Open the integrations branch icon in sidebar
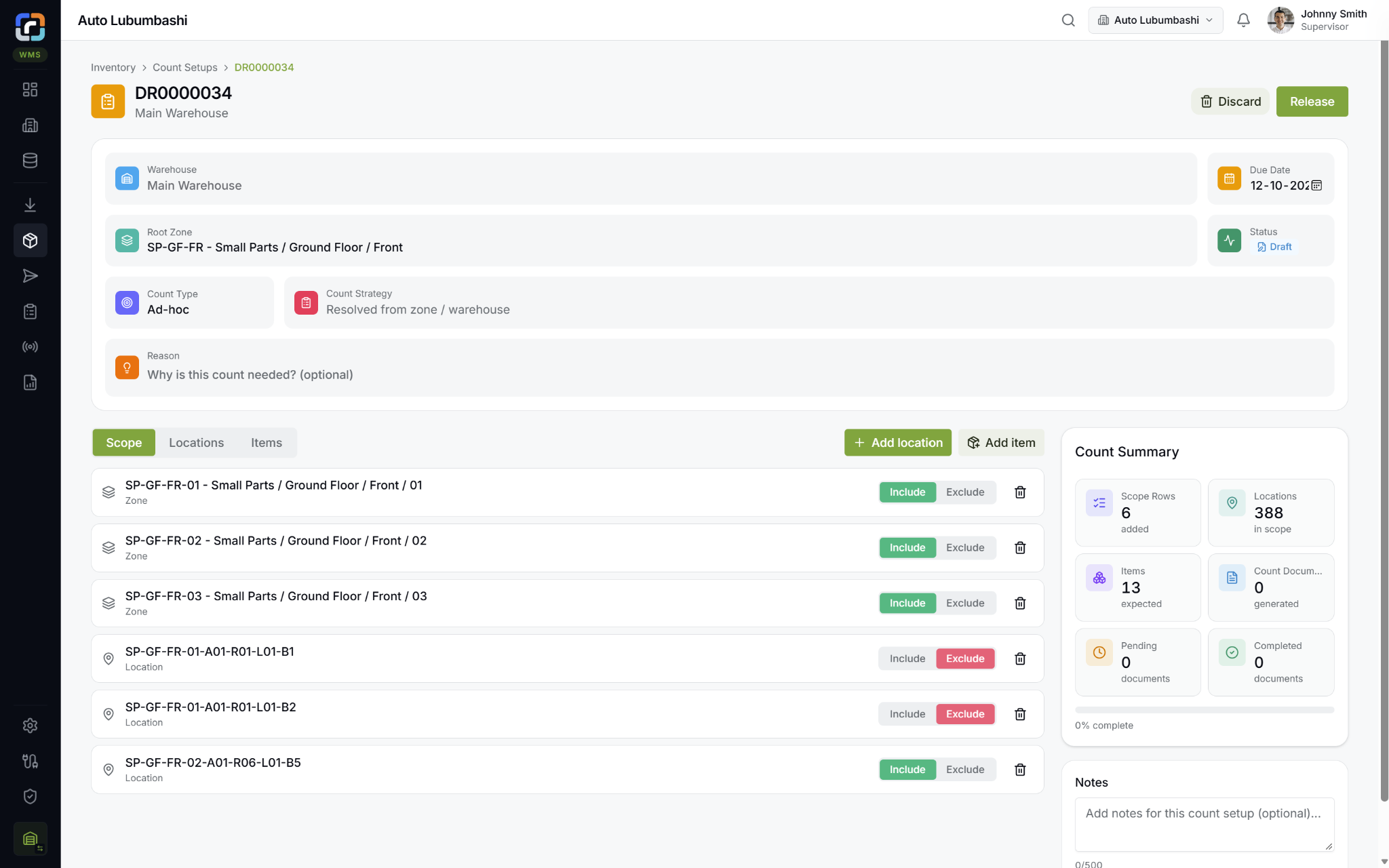This screenshot has height=868, width=1389. click(30, 761)
